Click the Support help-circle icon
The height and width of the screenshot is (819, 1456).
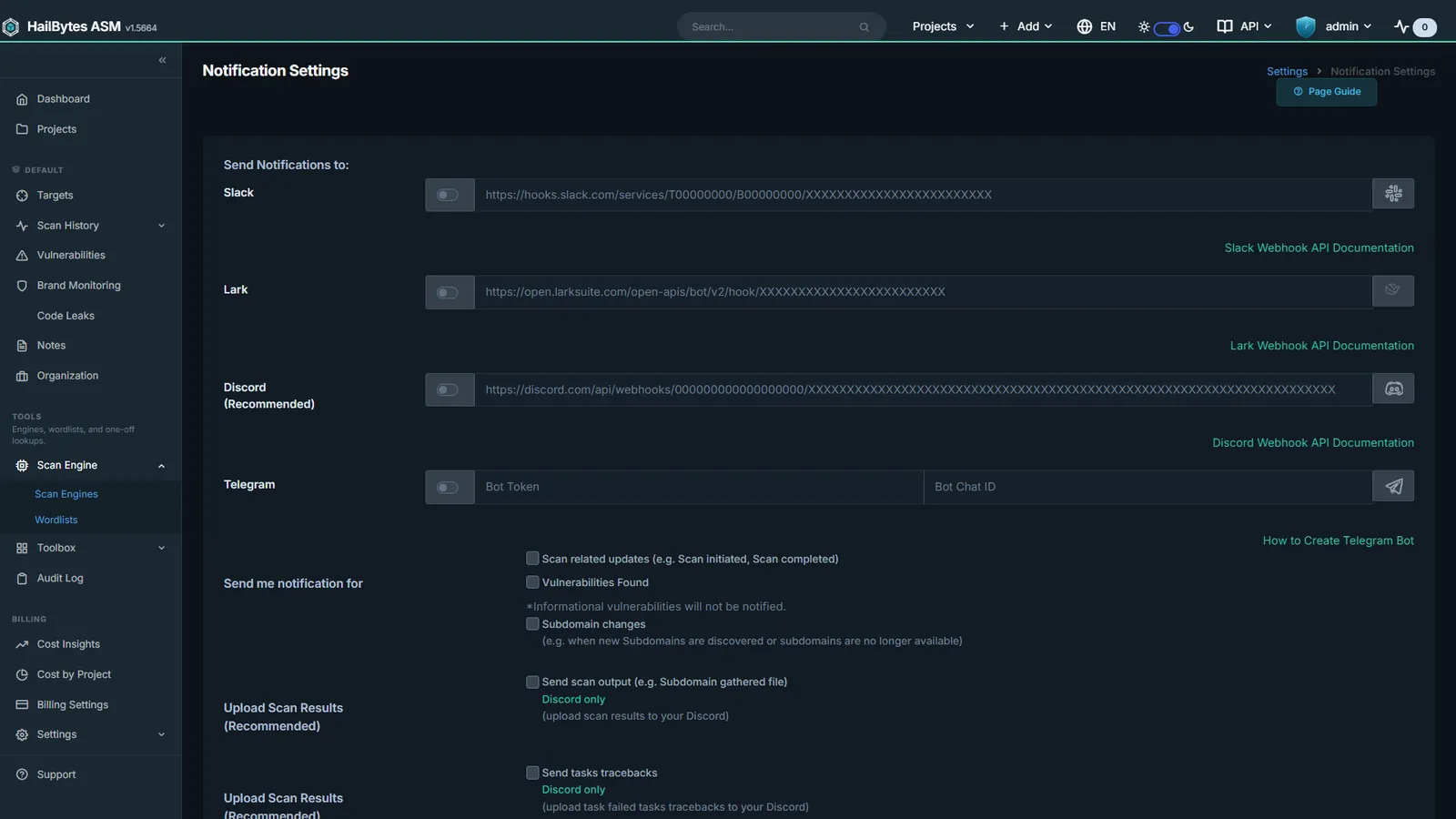point(22,774)
